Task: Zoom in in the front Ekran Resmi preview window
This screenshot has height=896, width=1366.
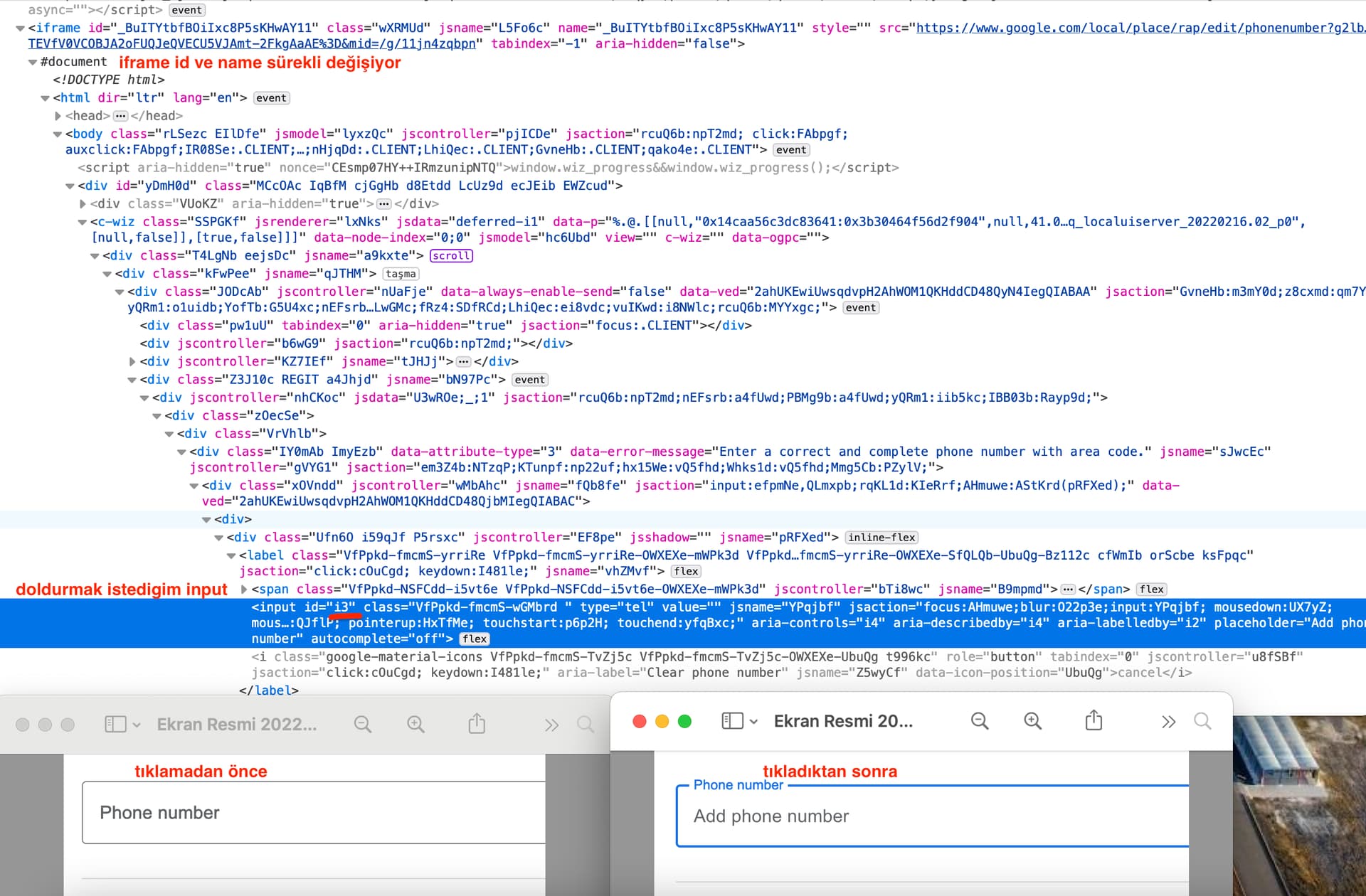Action: tap(1032, 721)
